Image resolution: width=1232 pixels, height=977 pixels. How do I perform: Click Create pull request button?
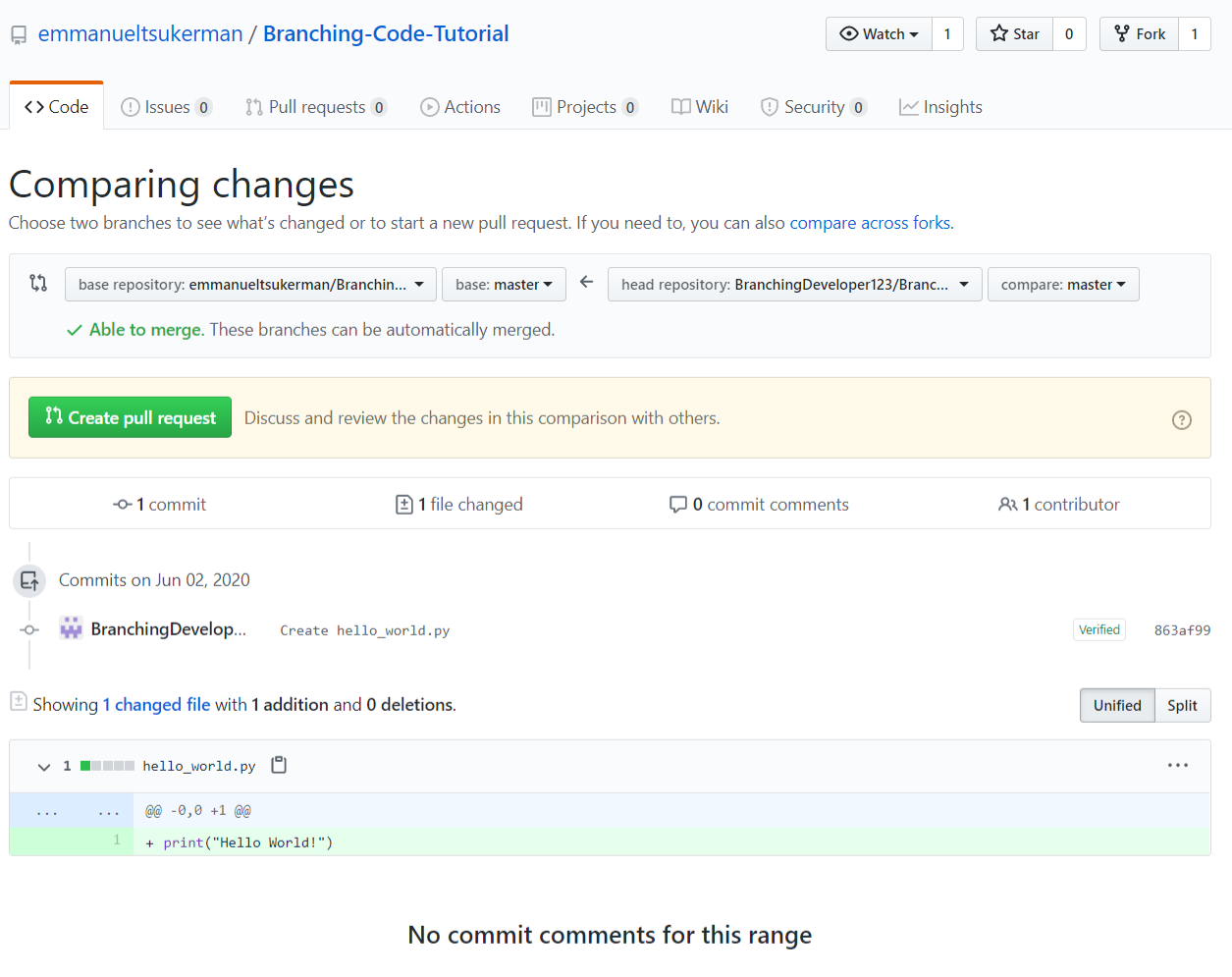click(130, 417)
